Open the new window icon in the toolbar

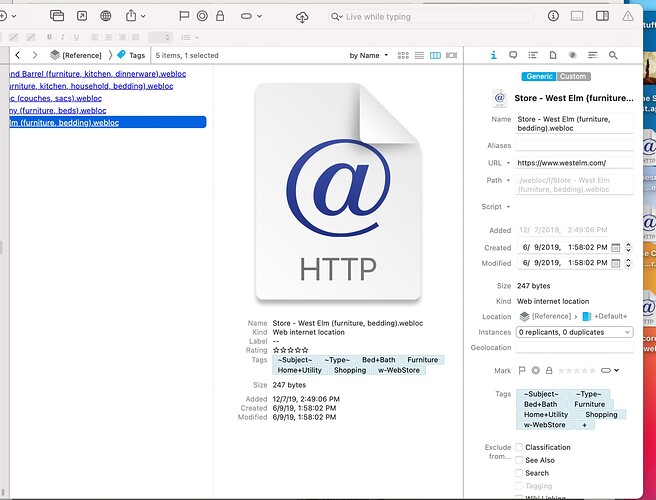(57, 16)
